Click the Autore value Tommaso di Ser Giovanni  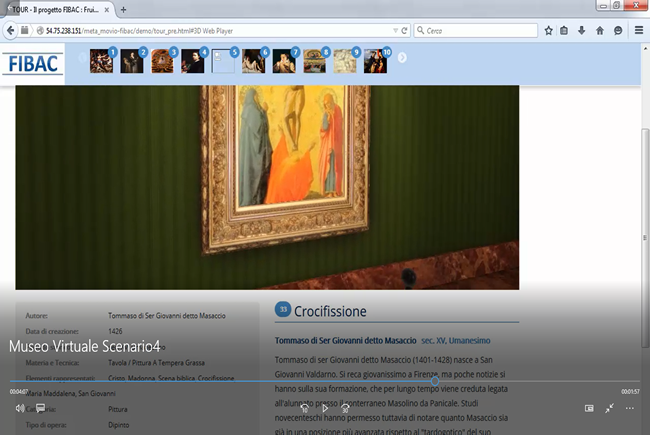pyautogui.click(x=167, y=316)
